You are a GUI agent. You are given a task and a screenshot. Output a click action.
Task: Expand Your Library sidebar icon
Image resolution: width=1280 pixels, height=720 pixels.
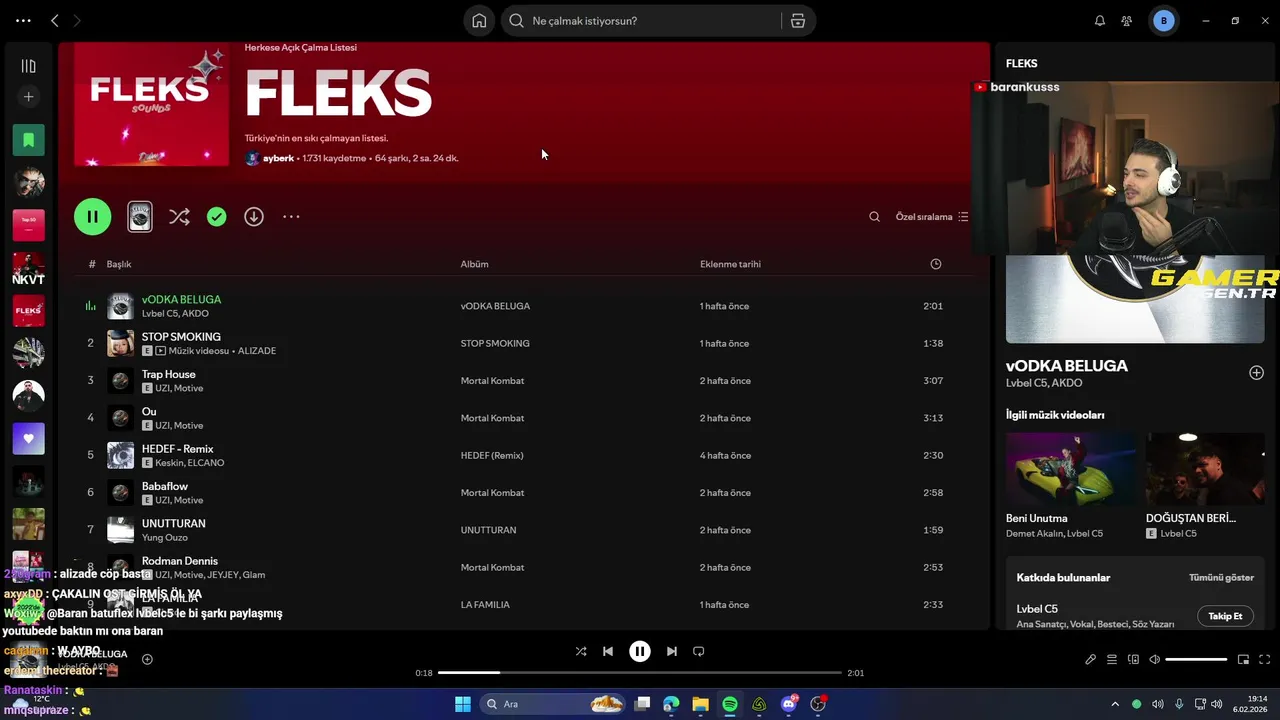28,66
